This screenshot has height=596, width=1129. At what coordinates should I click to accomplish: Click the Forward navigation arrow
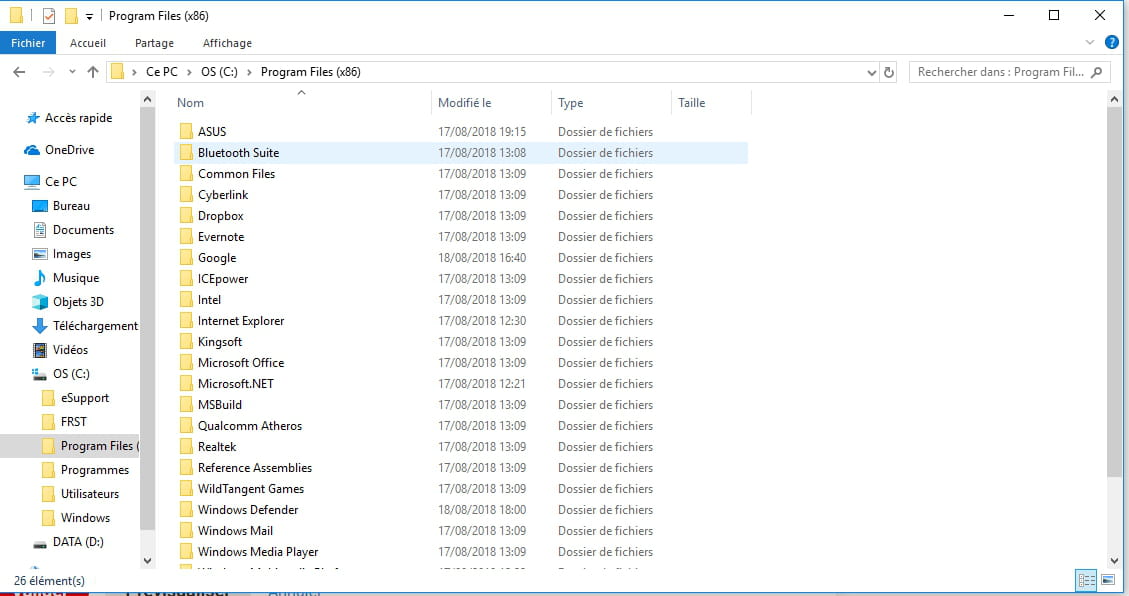(x=48, y=72)
